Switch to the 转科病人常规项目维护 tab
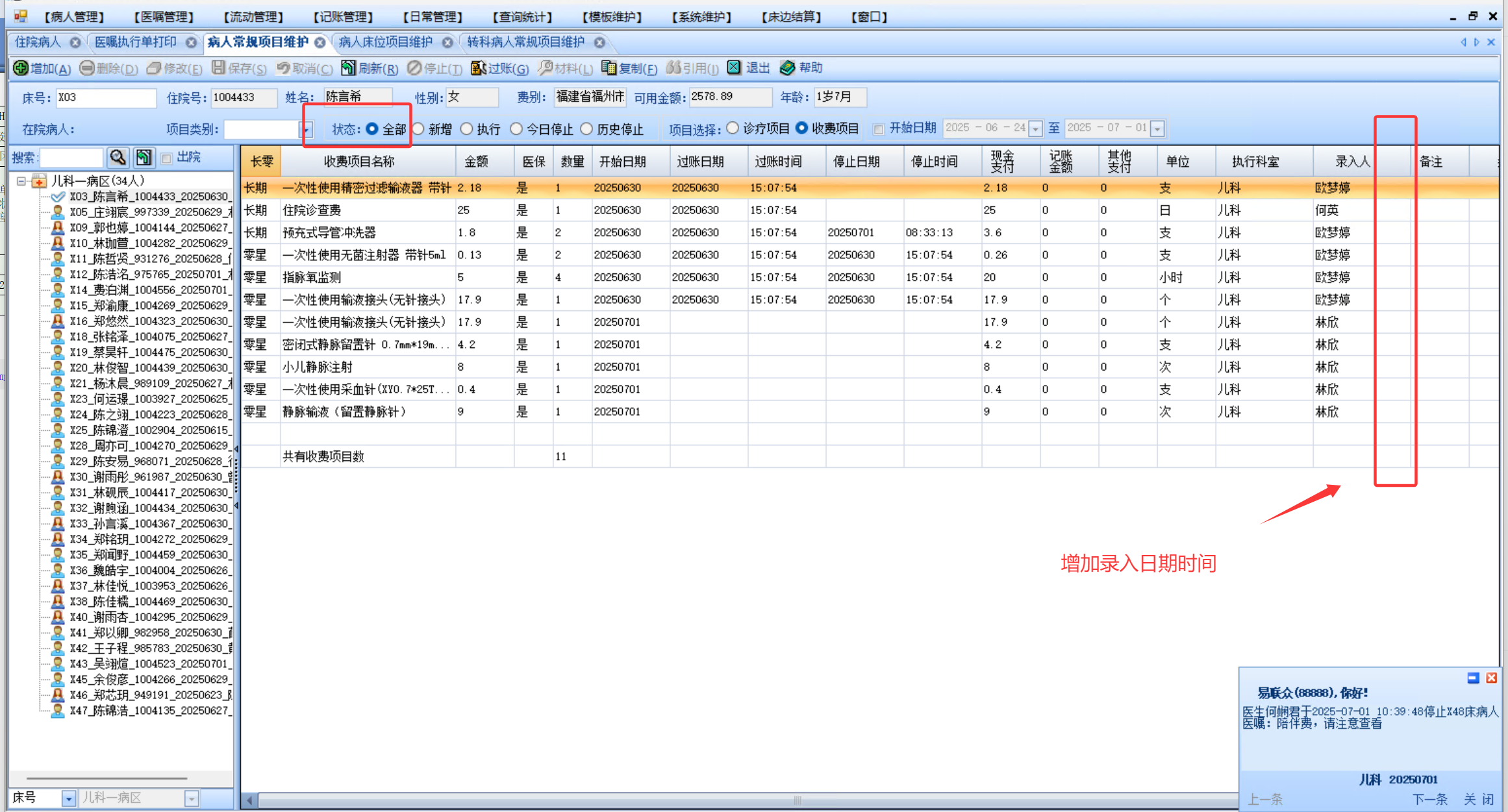Screen dimensions: 1508x812 pos(525,43)
